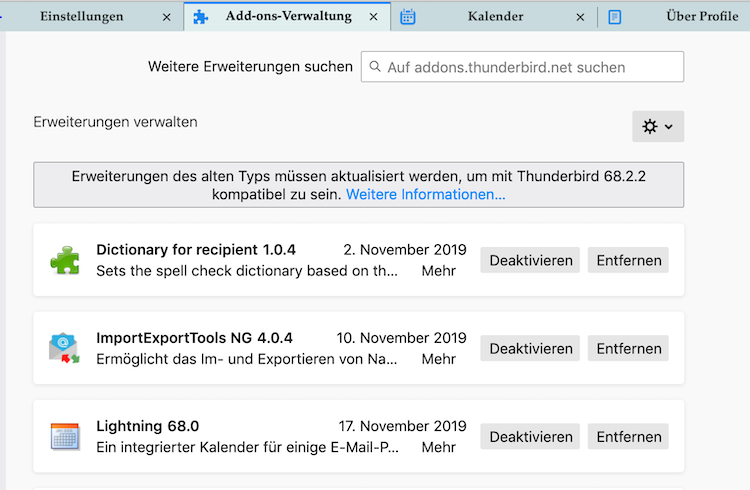The width and height of the screenshot is (750, 490).
Task: Open the gear tools dropdown menu
Action: (x=658, y=126)
